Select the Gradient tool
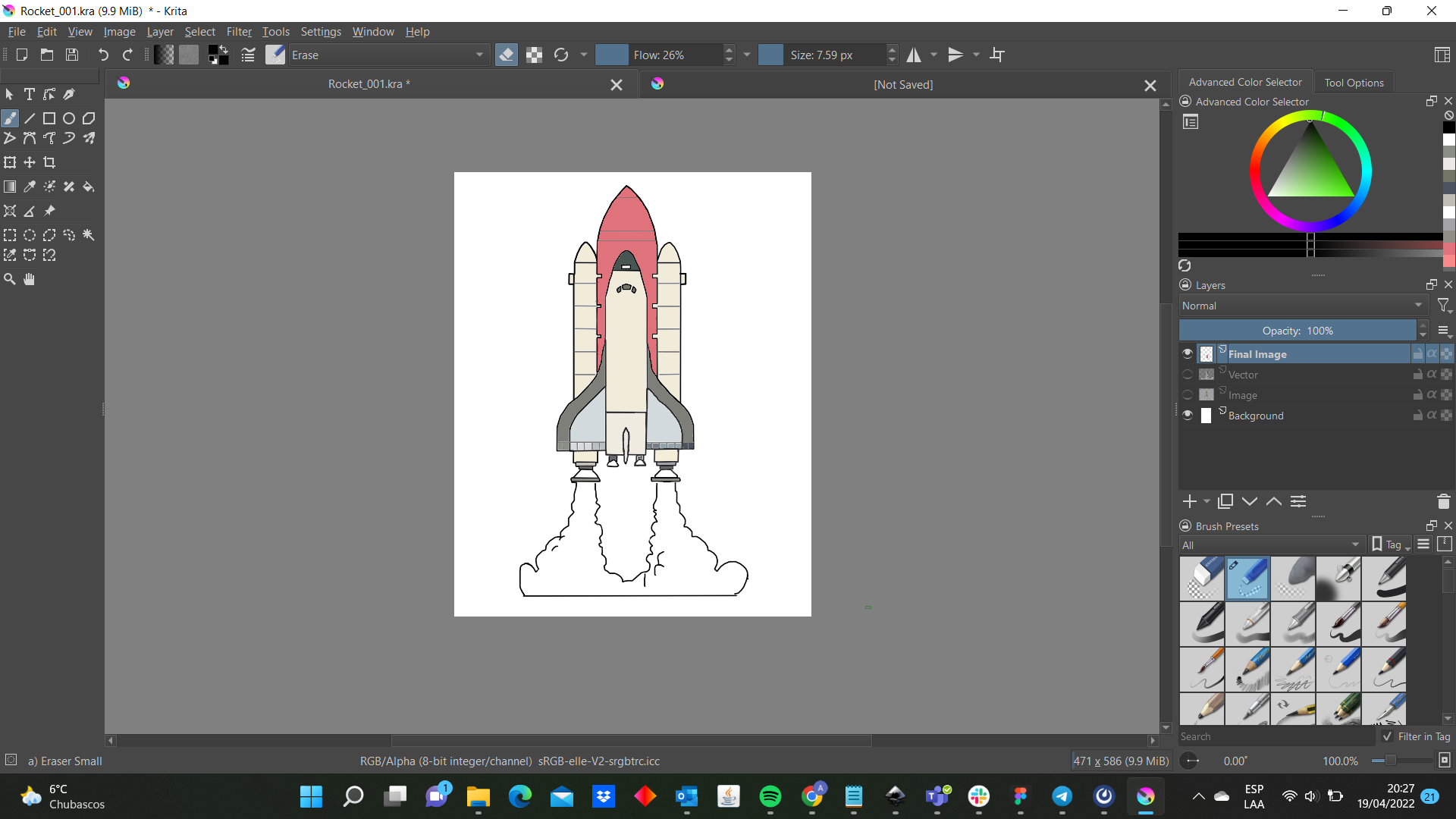The width and height of the screenshot is (1456, 819). tap(10, 187)
